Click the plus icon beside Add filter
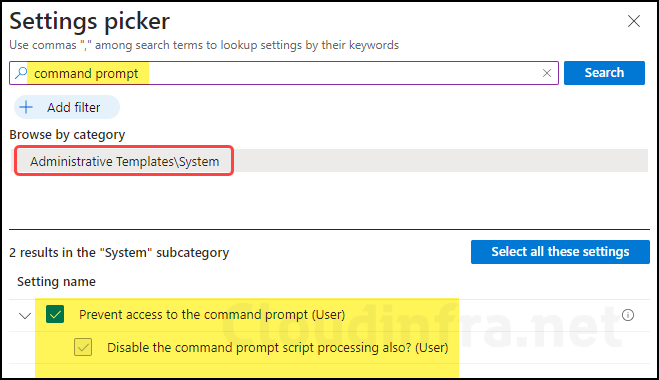 pyautogui.click(x=26, y=107)
